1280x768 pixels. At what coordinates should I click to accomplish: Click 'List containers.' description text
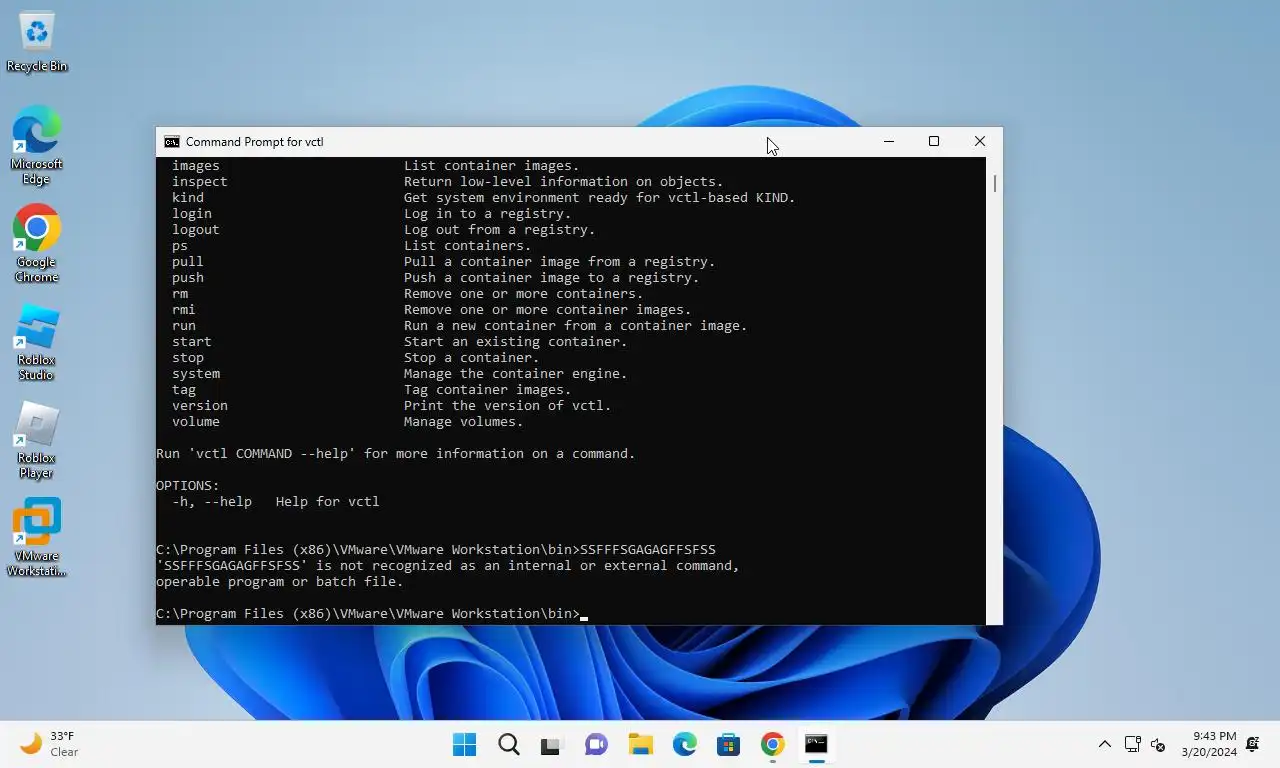468,246
